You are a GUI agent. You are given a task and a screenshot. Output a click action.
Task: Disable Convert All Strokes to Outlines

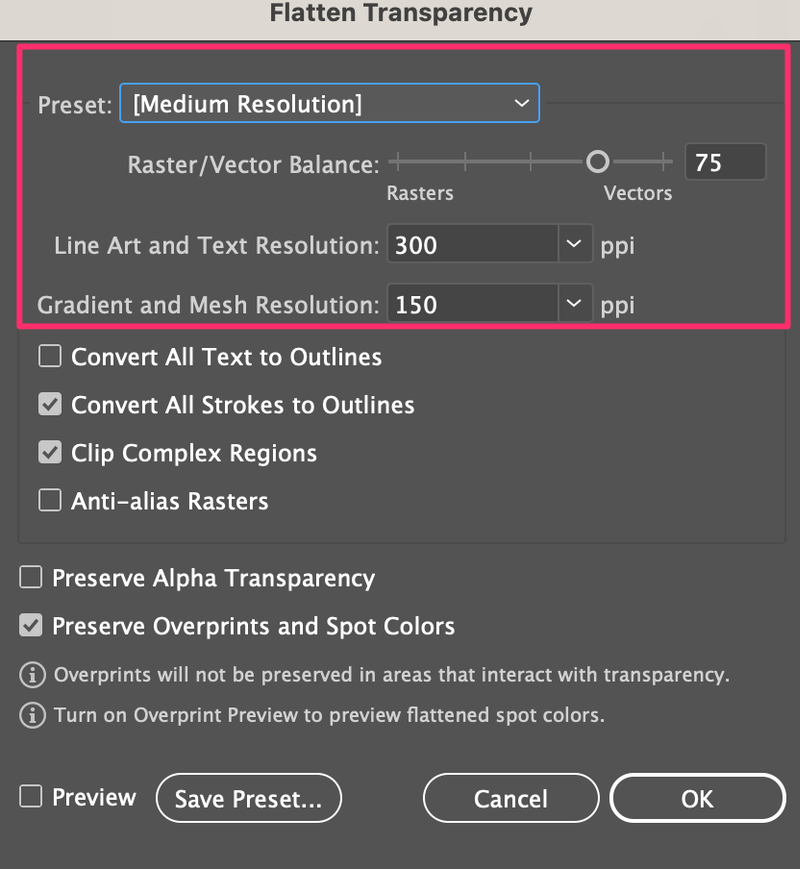click(49, 404)
